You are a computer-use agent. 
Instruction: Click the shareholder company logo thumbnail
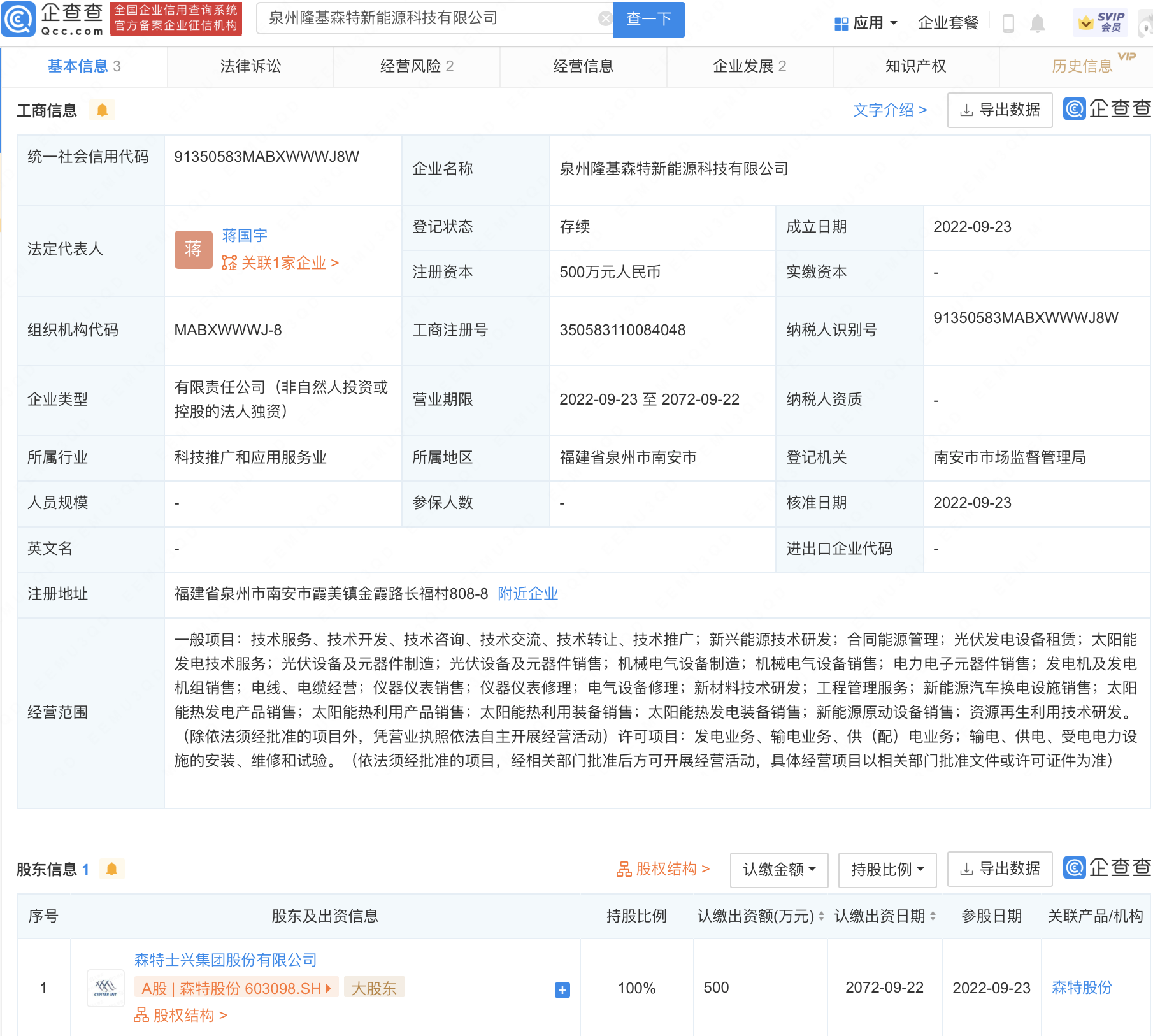(105, 988)
